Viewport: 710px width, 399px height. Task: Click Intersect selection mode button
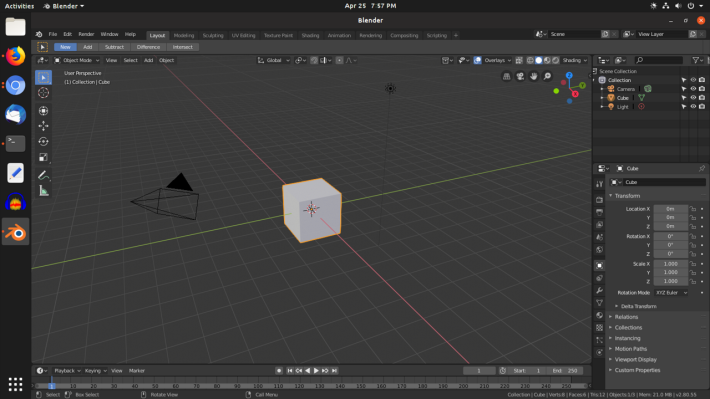point(182,47)
